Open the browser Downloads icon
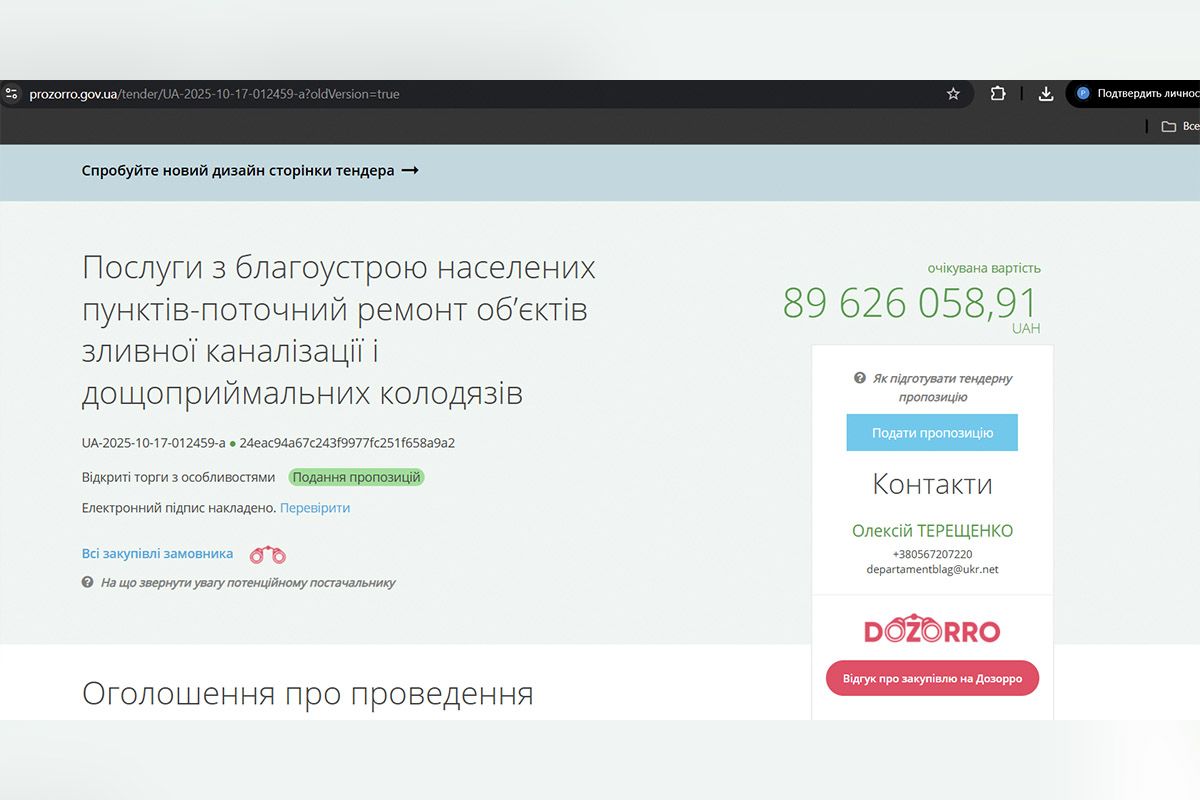Screen dimensions: 1200x800 (1045, 93)
